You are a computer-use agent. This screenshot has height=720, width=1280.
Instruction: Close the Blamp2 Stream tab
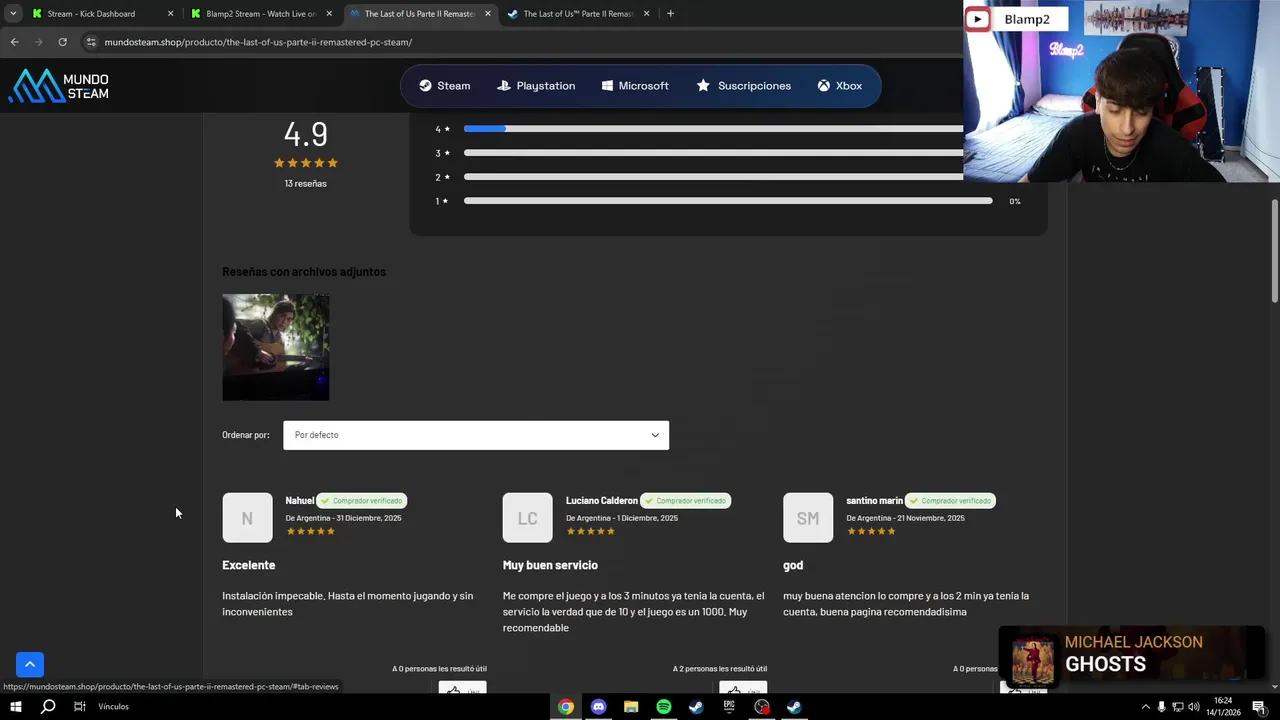pos(329,14)
